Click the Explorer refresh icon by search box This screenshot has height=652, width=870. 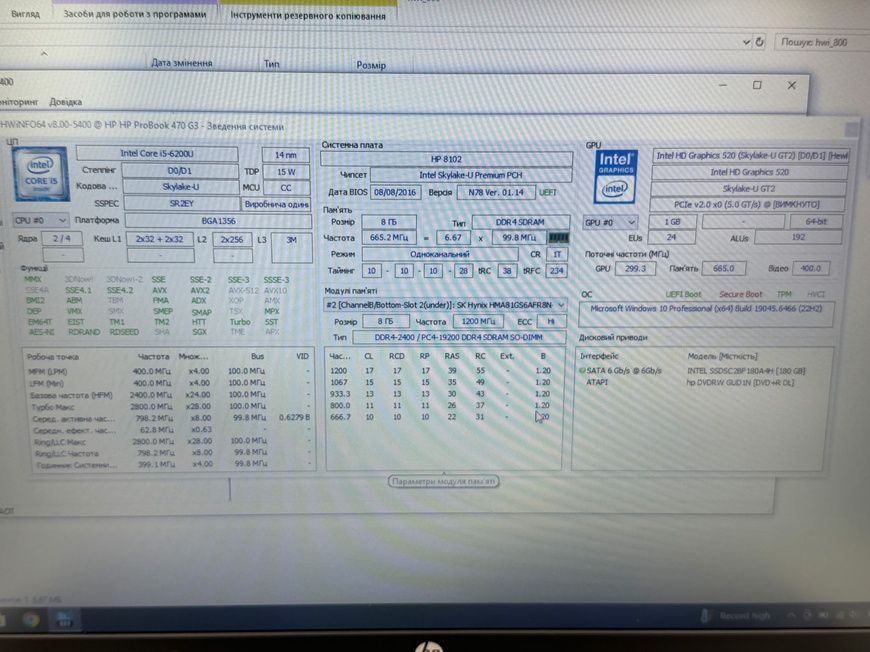pyautogui.click(x=759, y=42)
